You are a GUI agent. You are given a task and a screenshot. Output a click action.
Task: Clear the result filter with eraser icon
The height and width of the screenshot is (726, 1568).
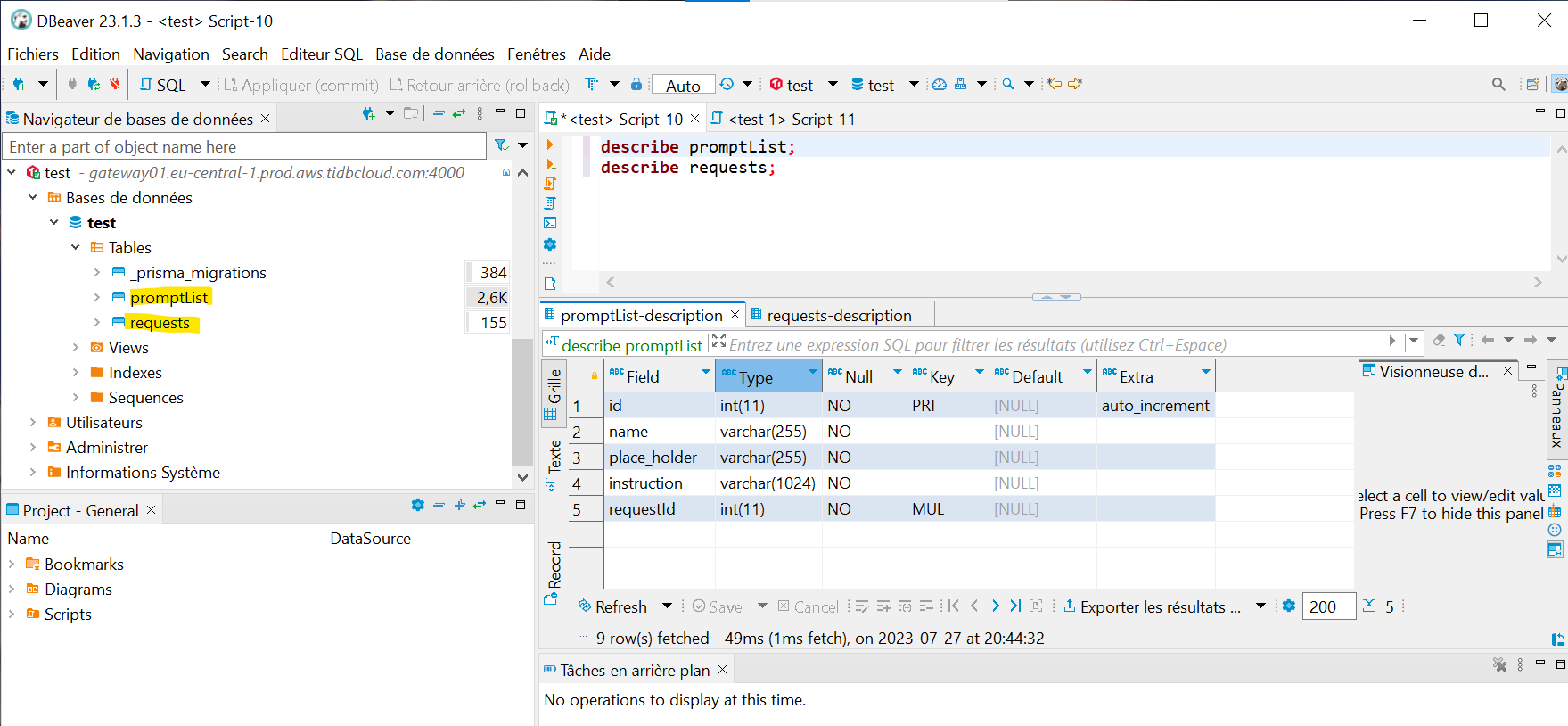coord(1439,340)
